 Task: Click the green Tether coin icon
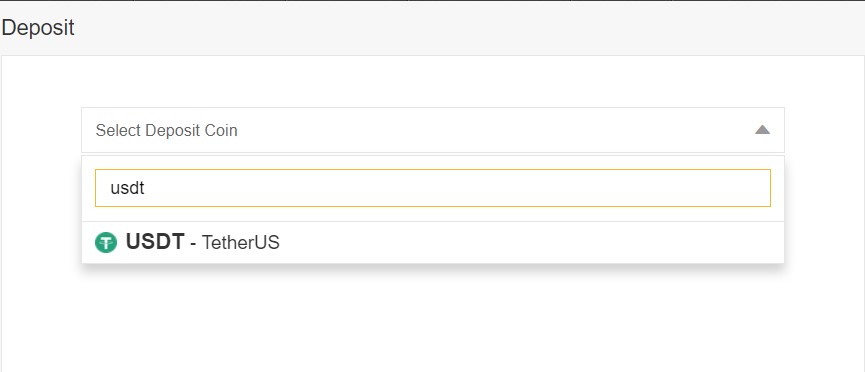(105, 242)
